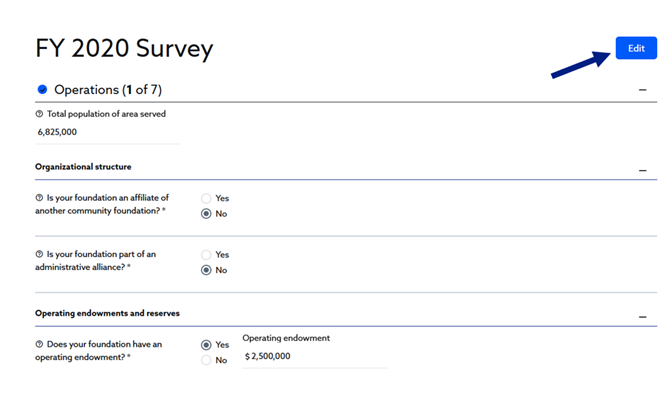Click help icon for operating endowment question
This screenshot has height=402, width=672.
point(39,344)
